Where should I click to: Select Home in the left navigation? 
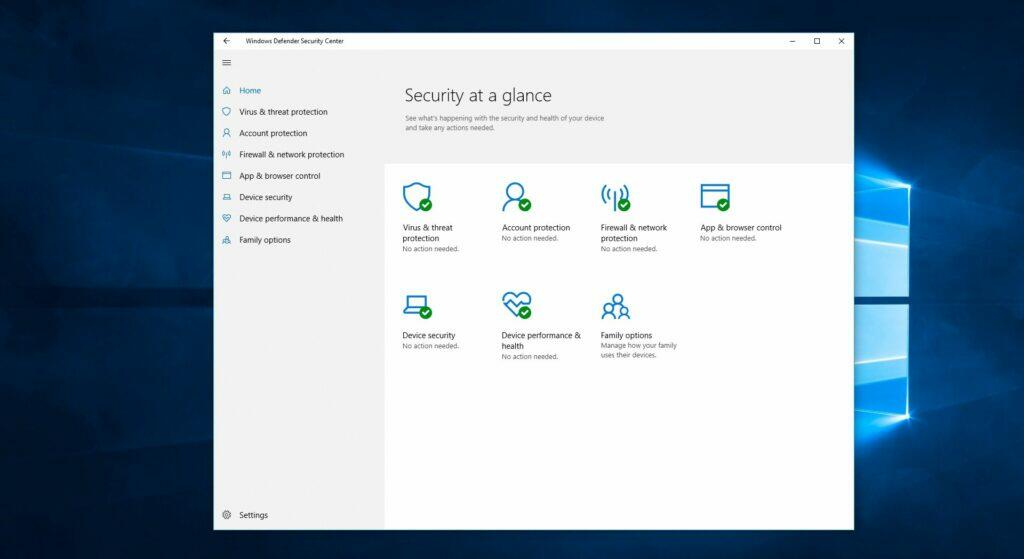point(250,91)
